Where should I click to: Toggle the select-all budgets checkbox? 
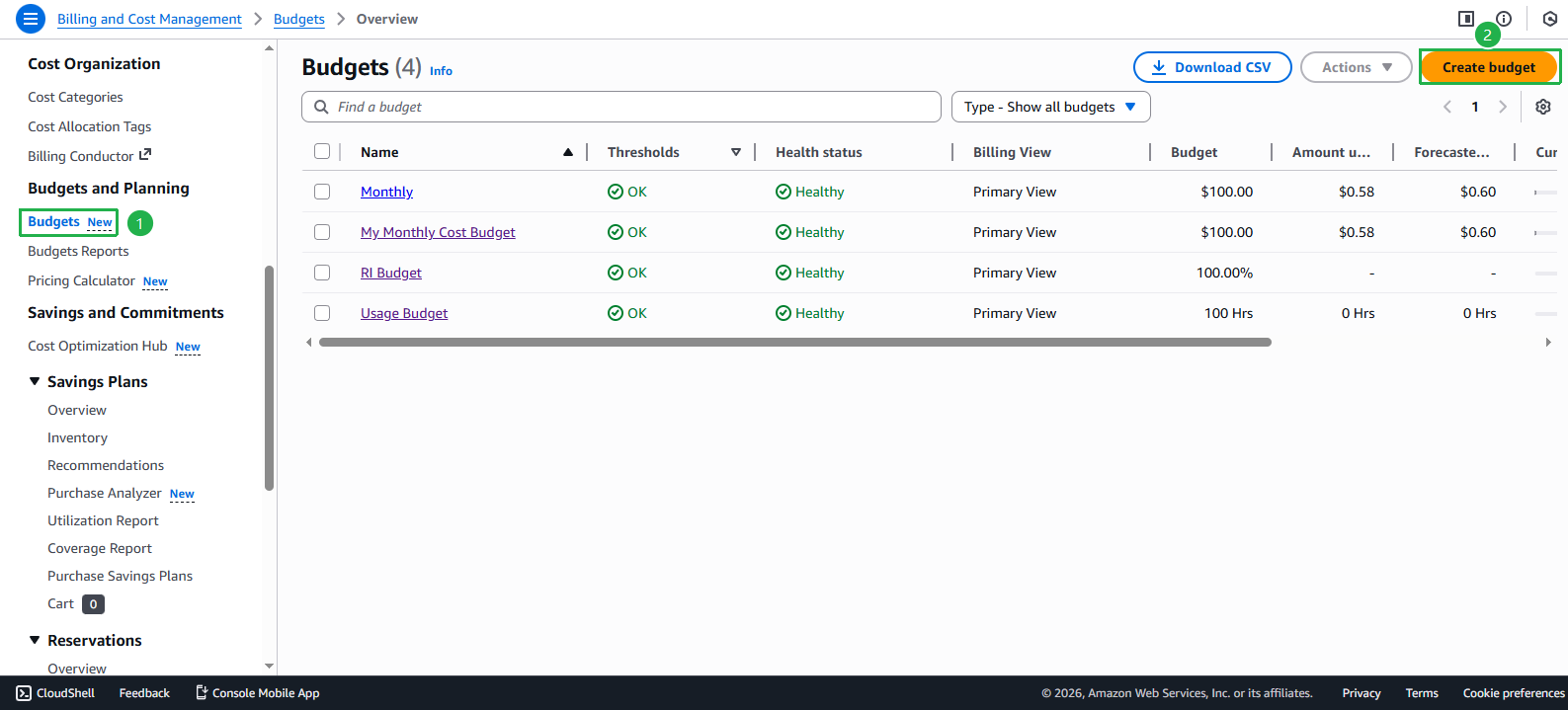322,151
